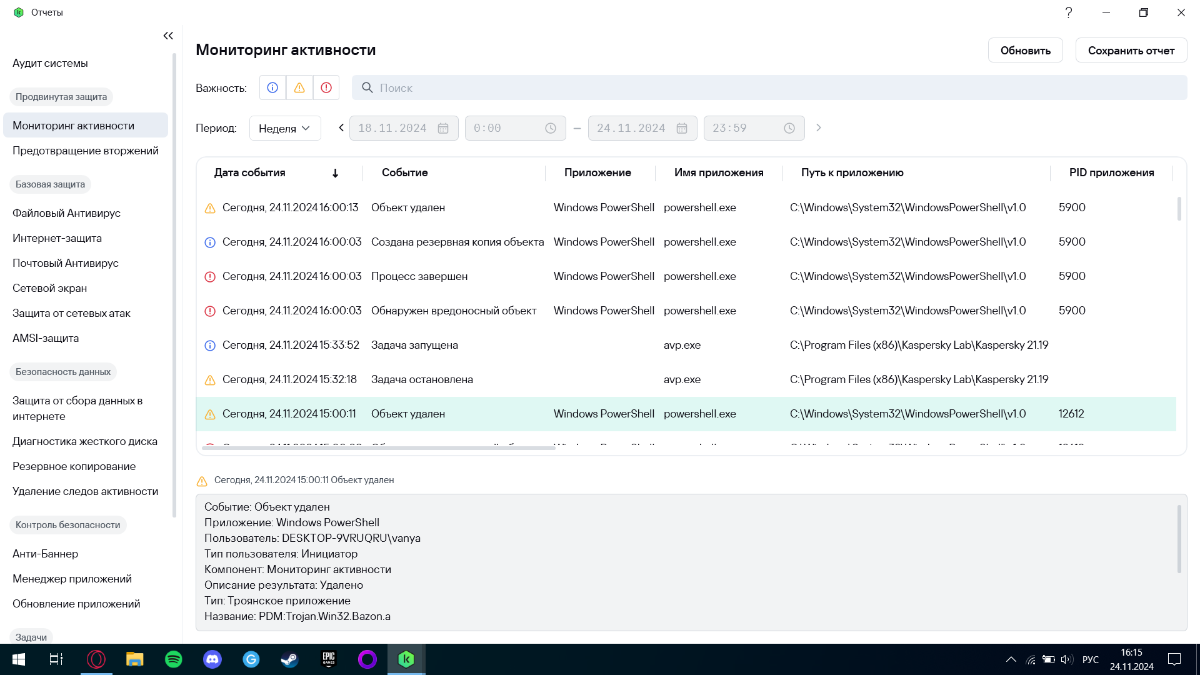Open Kaspersky from the taskbar
The width and height of the screenshot is (1200, 675).
(x=406, y=659)
